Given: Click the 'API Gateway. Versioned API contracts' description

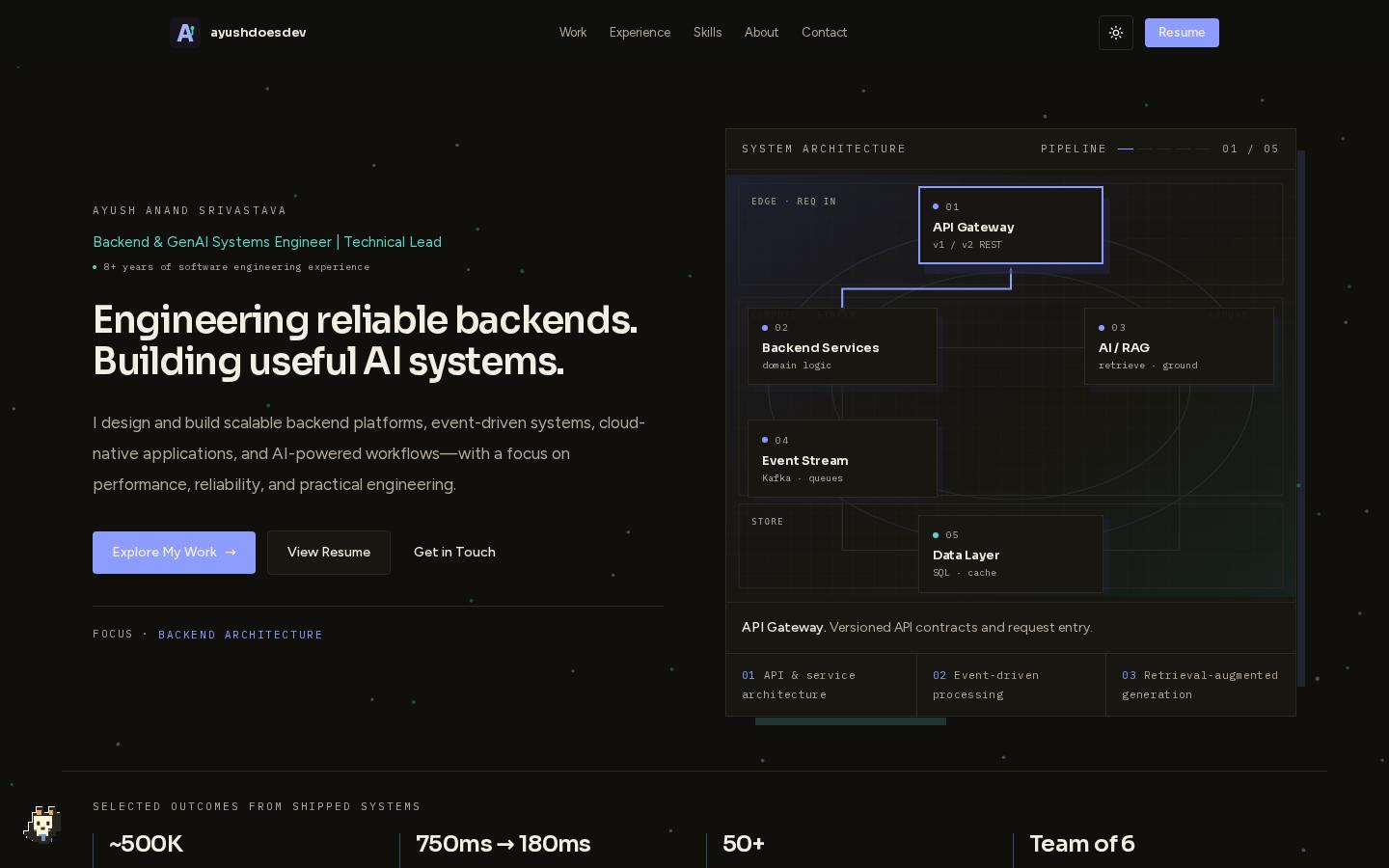Looking at the screenshot, I should tap(916, 628).
